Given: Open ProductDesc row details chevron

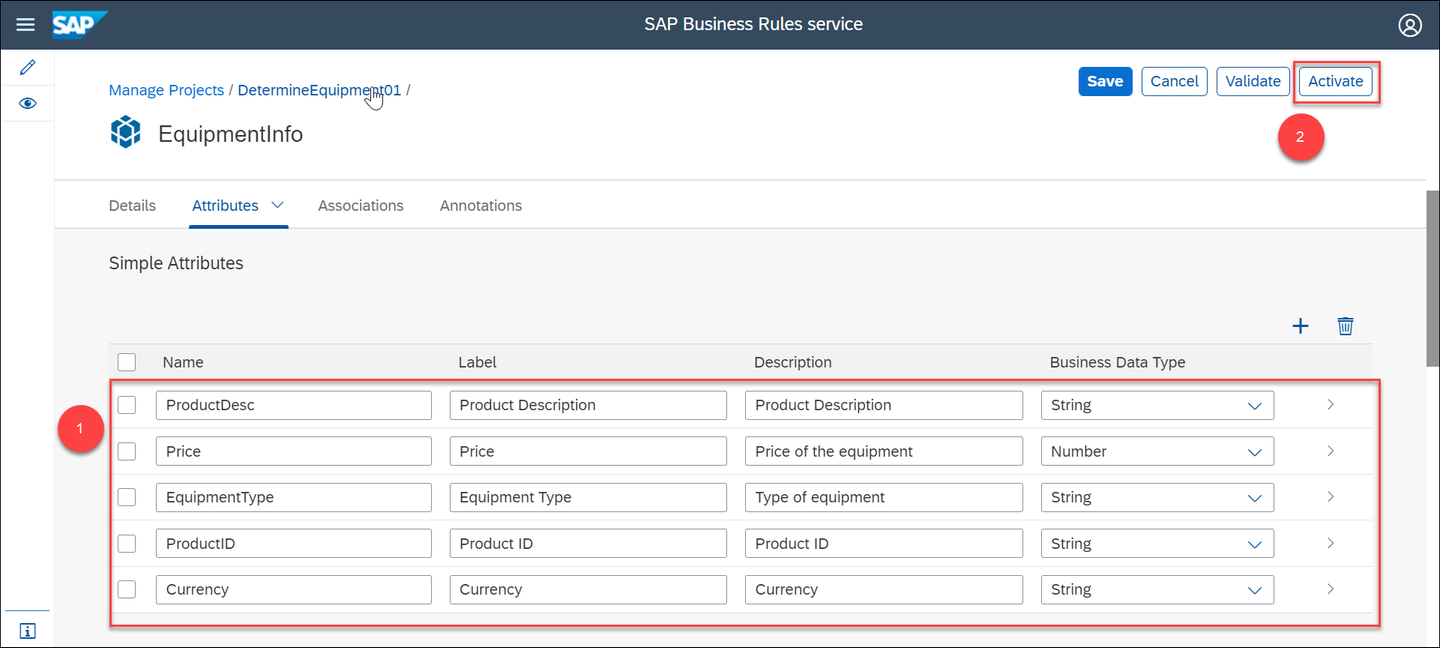Looking at the screenshot, I should [x=1330, y=405].
